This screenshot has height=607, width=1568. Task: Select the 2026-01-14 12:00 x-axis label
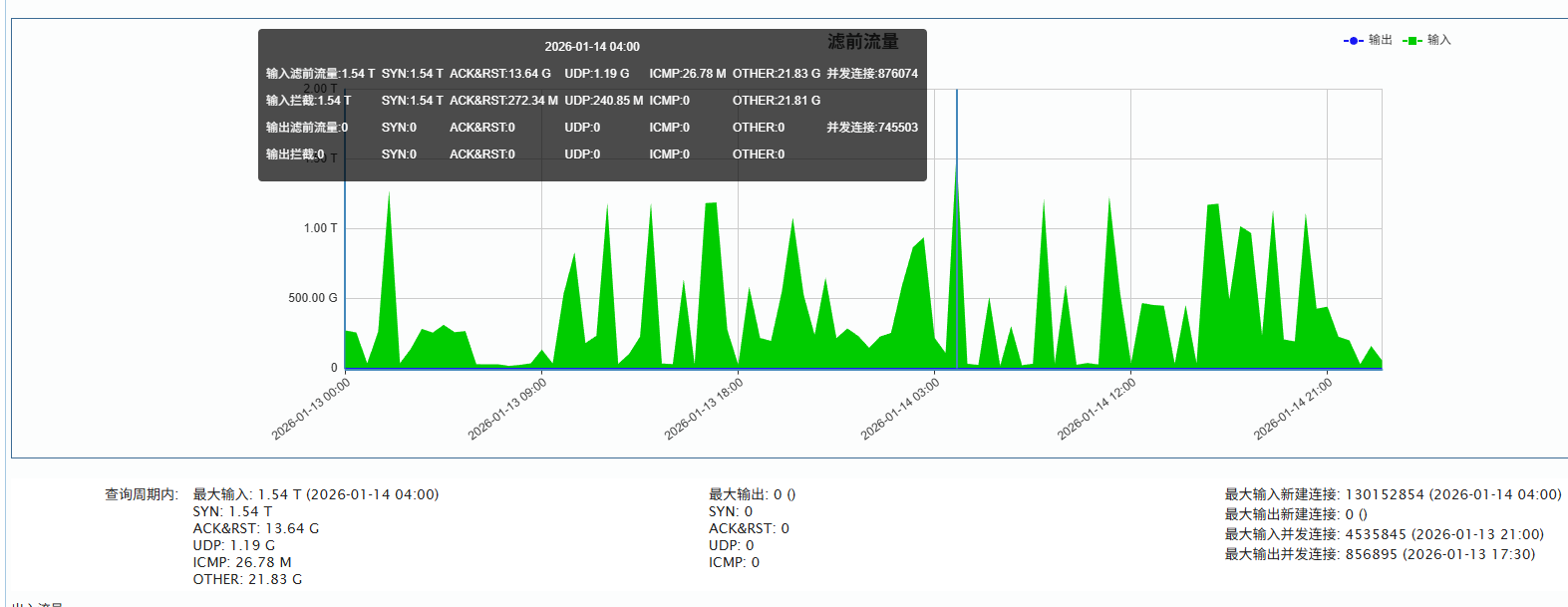coord(1097,409)
